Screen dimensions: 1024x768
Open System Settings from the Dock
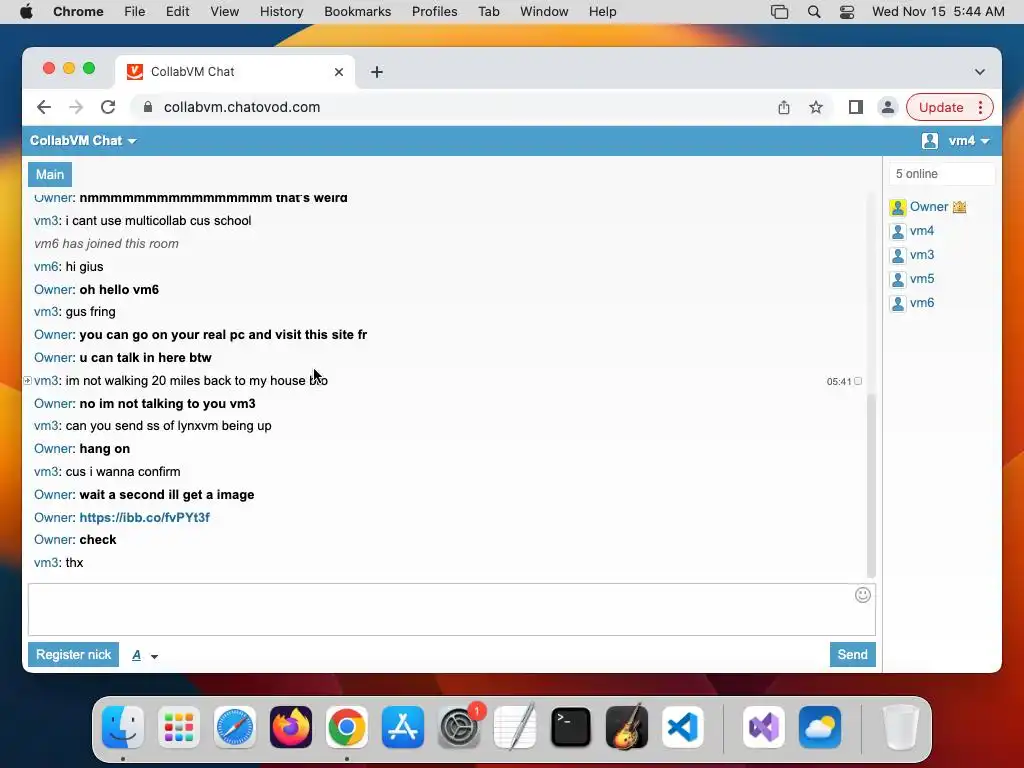(x=458, y=727)
